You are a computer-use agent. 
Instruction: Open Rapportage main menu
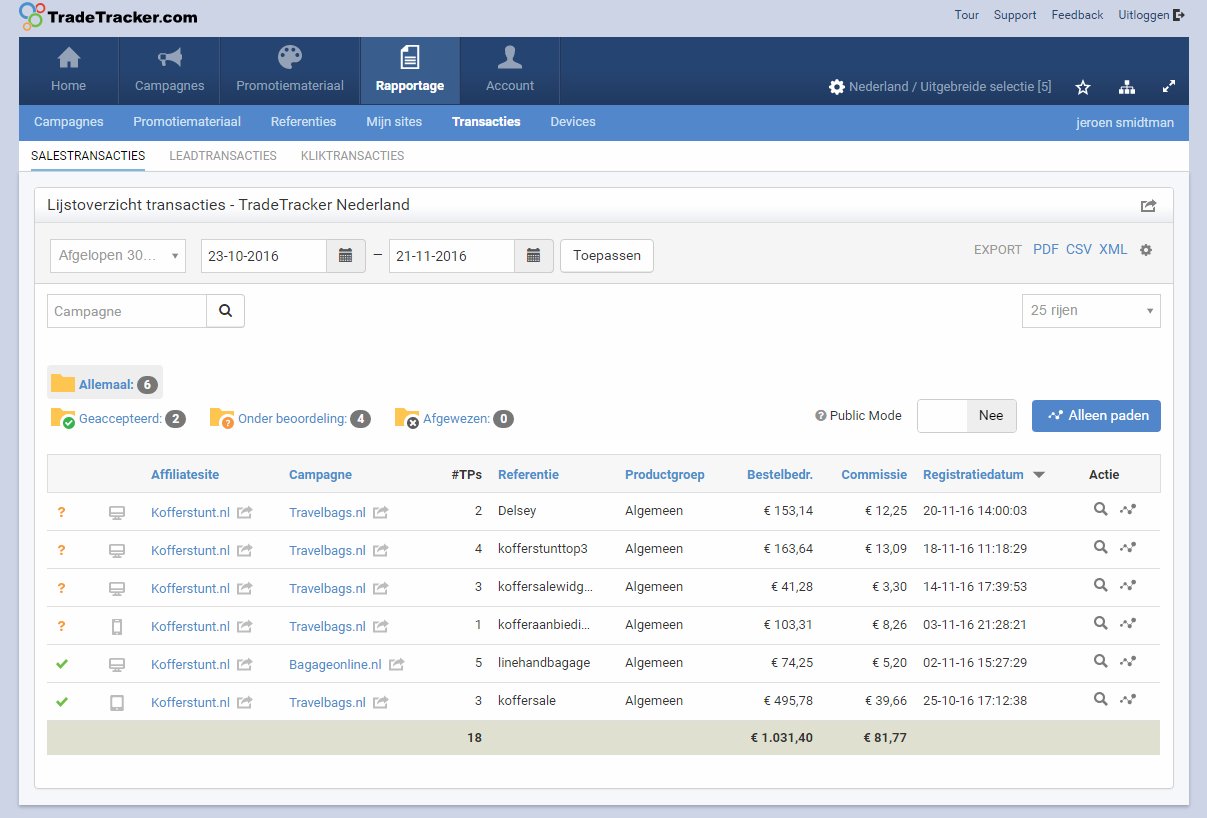410,70
